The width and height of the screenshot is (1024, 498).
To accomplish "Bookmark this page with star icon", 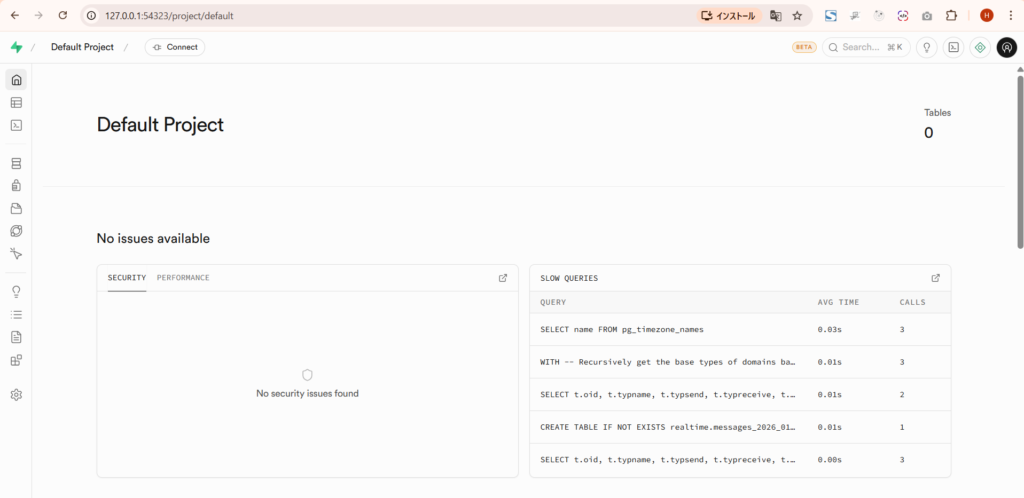I will [x=797, y=16].
